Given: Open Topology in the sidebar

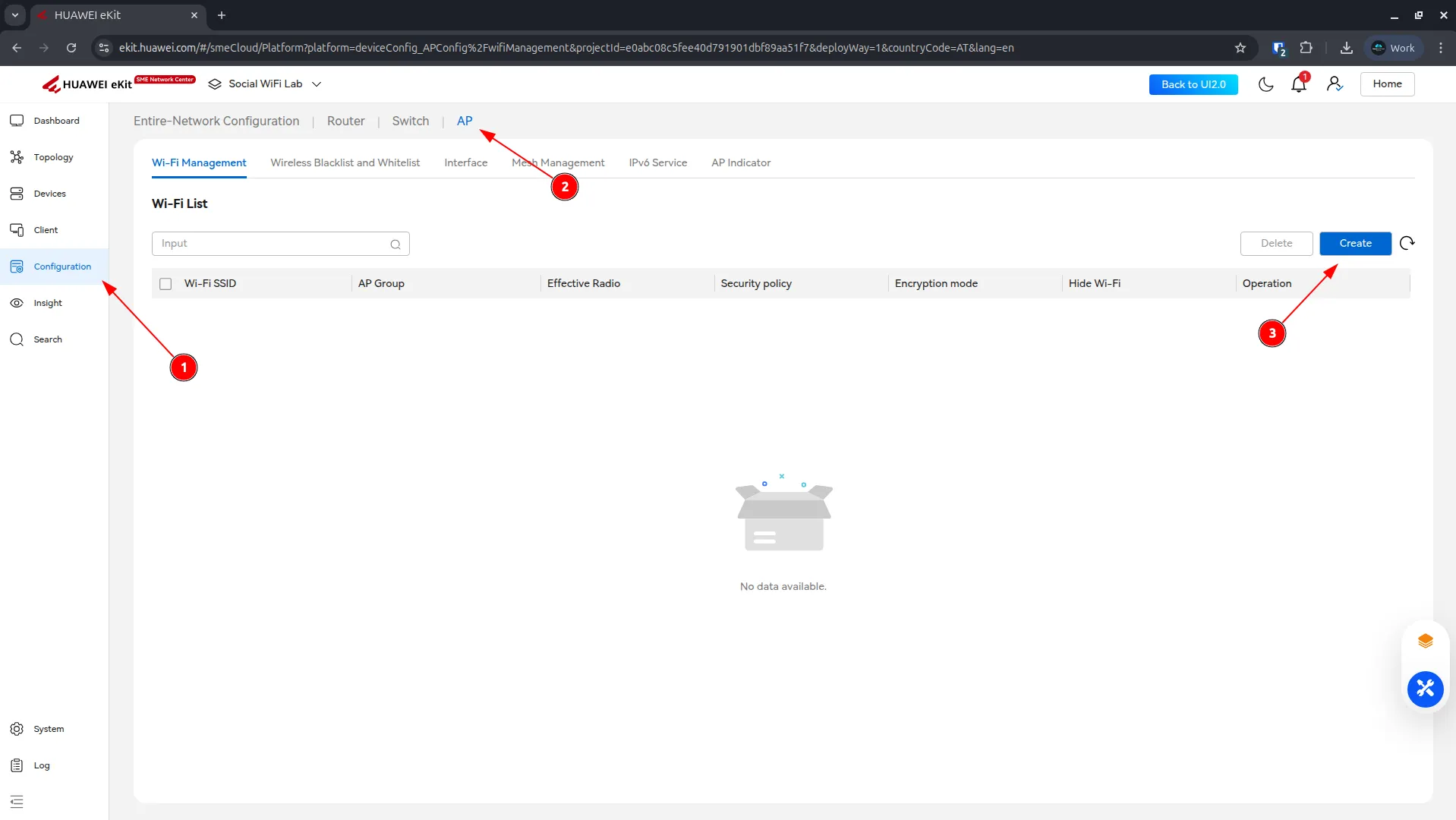Looking at the screenshot, I should coord(53,157).
